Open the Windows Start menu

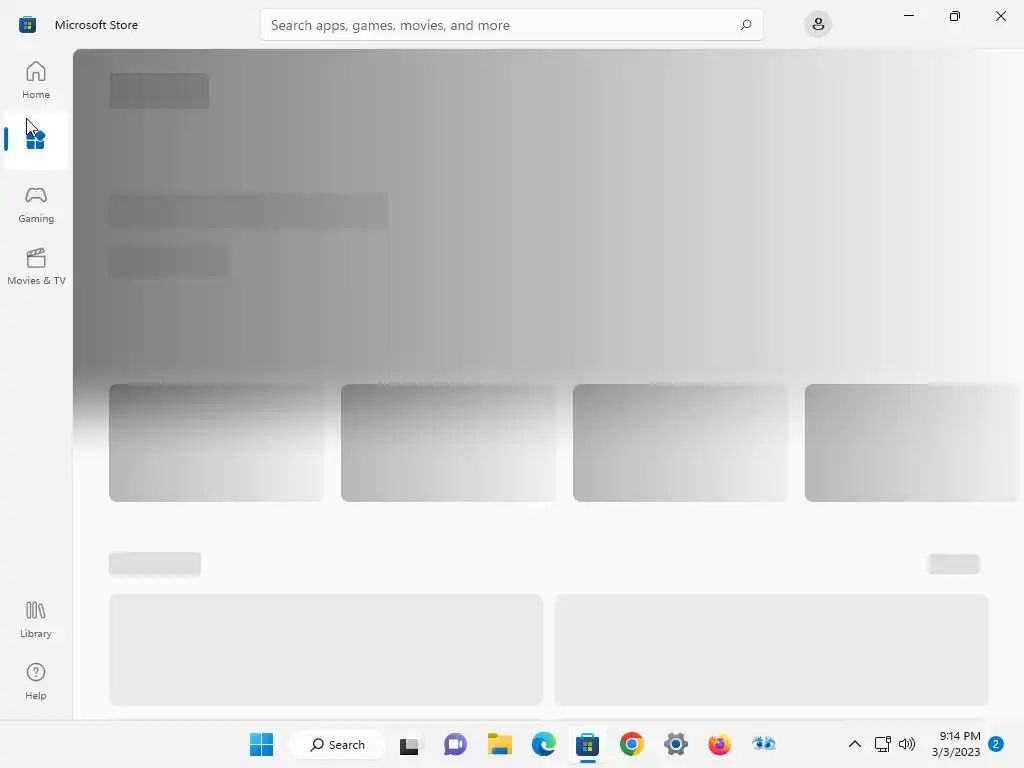click(262, 744)
